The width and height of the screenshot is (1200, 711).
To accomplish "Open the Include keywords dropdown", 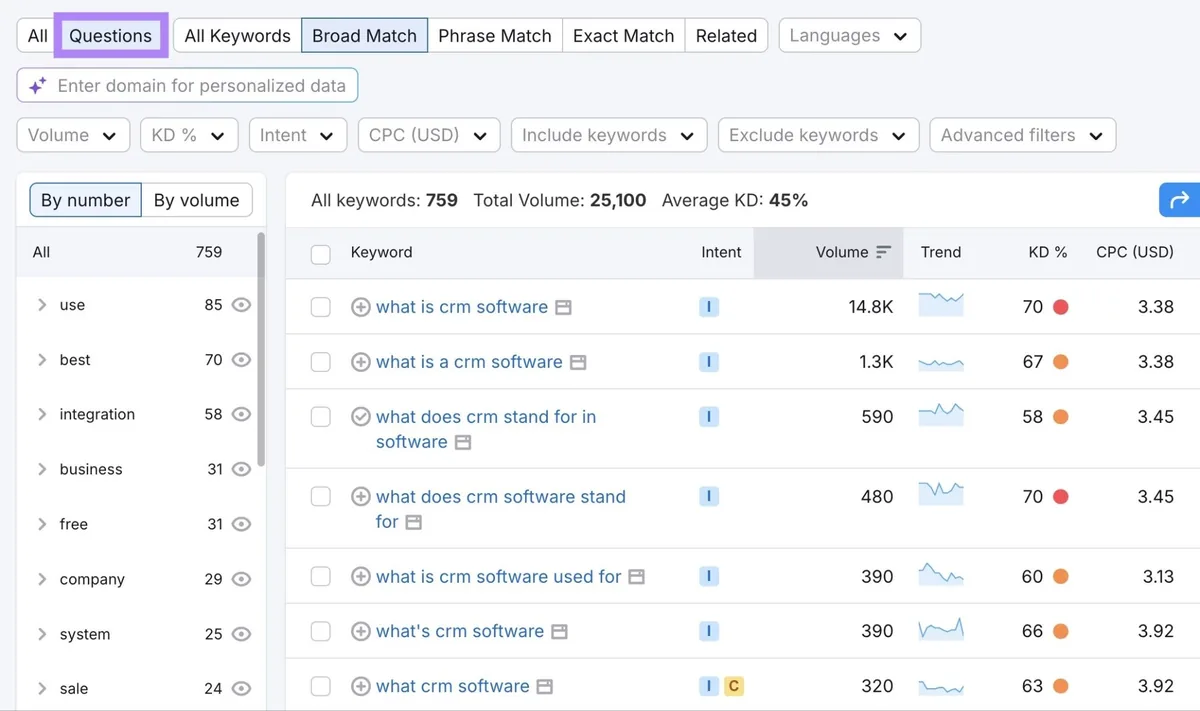I will (609, 135).
